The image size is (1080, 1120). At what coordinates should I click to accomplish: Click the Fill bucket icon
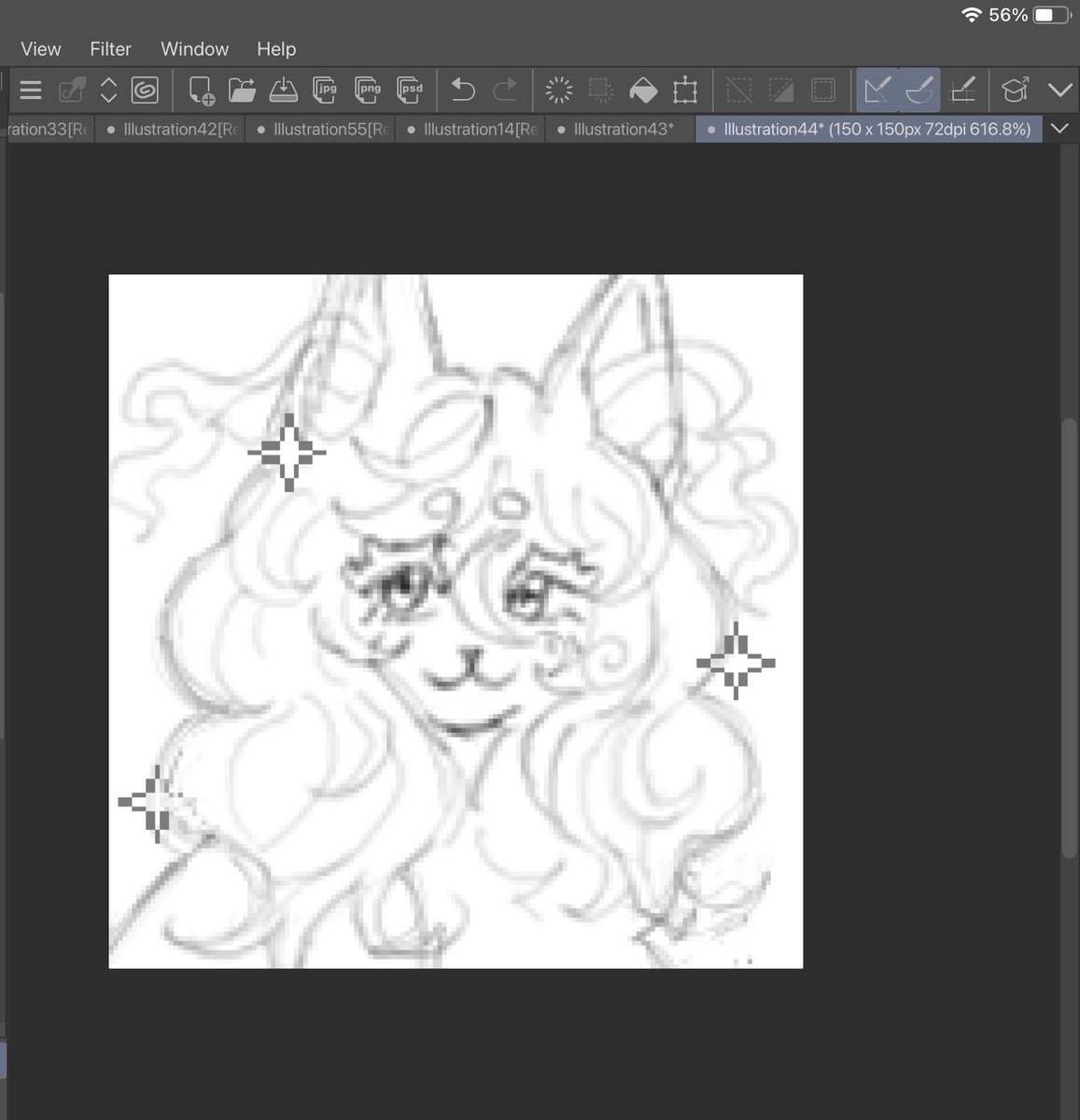(x=643, y=91)
